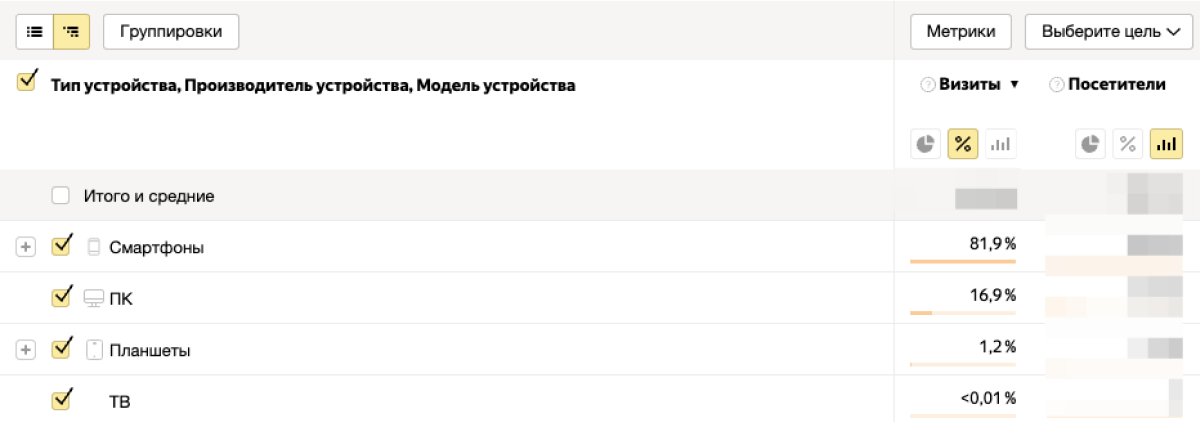This screenshot has height=422, width=1200.
Task: Show Визиты as bar chart
Action: point(1000,144)
